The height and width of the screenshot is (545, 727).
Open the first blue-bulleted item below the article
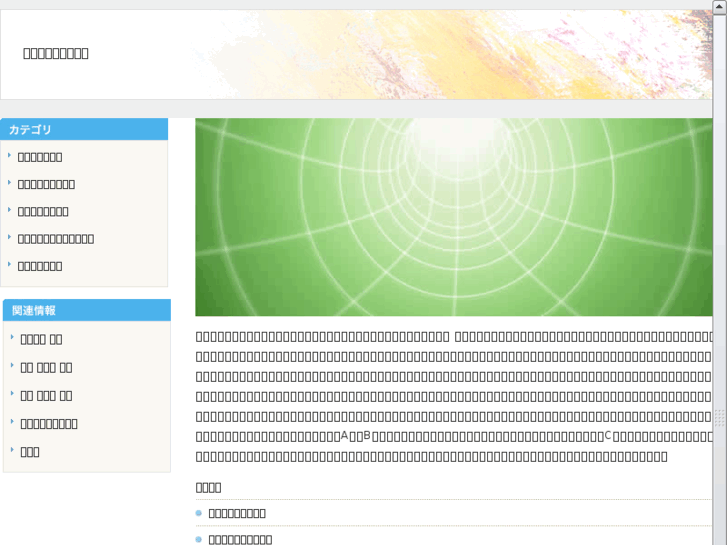pyautogui.click(x=237, y=513)
